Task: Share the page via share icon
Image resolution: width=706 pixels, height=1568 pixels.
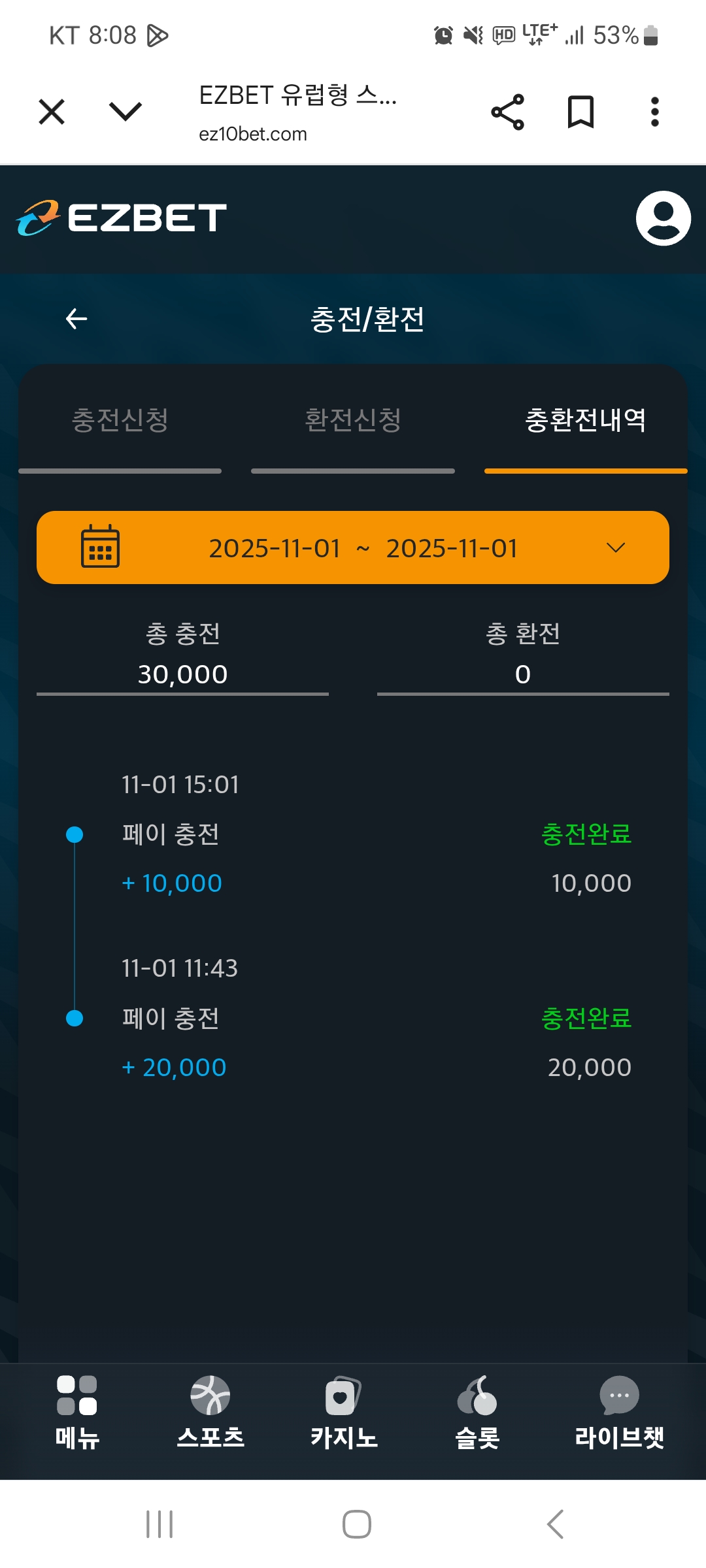Action: pyautogui.click(x=508, y=112)
